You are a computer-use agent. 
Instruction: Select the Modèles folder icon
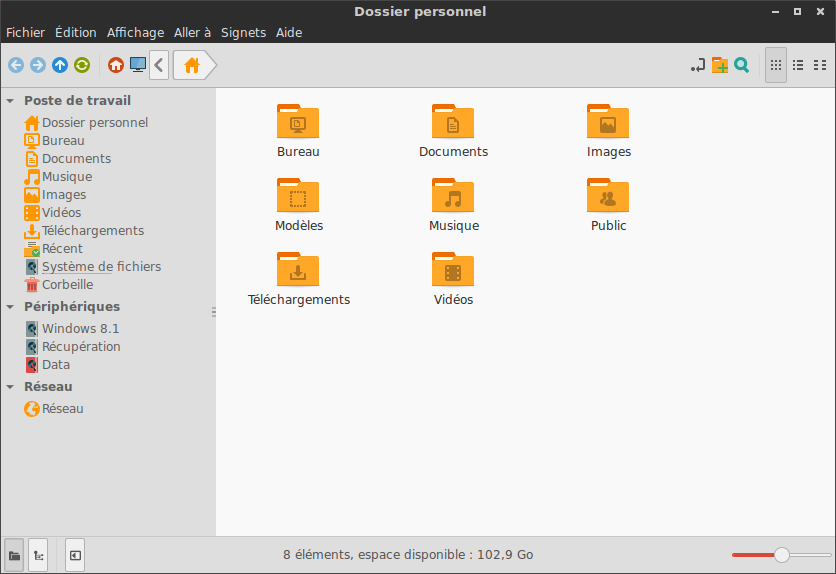(298, 196)
